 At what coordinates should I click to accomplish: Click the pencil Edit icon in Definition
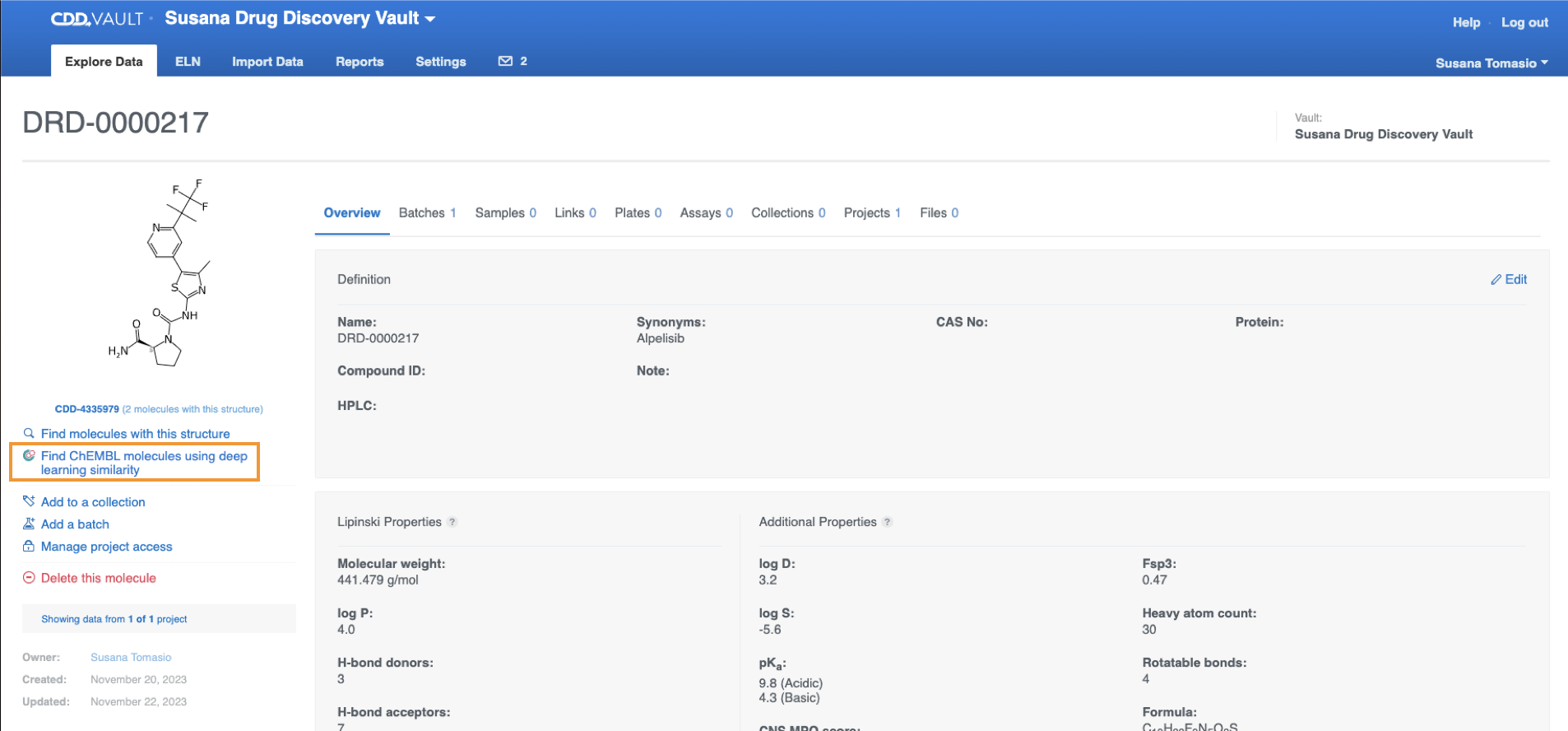click(x=1496, y=280)
